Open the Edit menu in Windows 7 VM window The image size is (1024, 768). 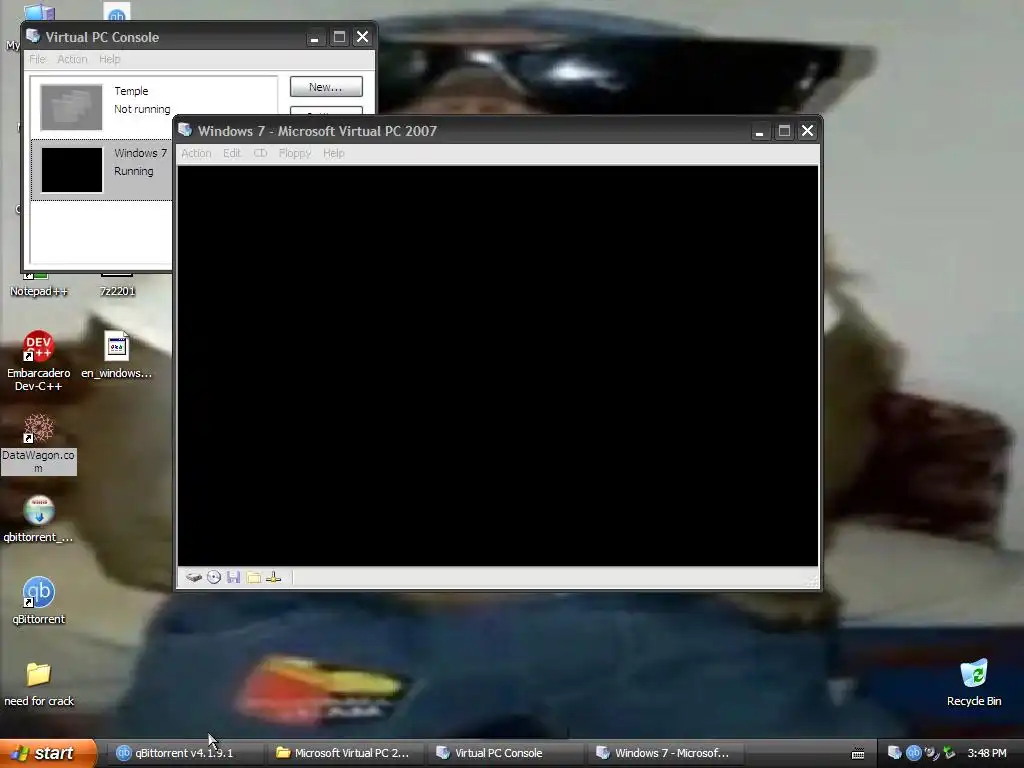(x=232, y=153)
